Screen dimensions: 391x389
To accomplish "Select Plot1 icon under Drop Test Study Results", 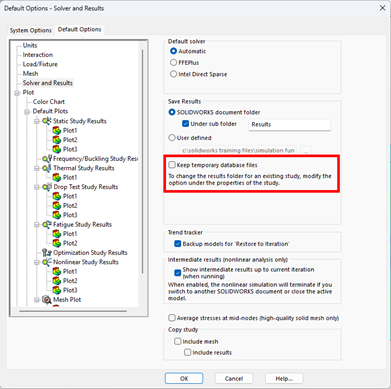I will click(x=57, y=196).
